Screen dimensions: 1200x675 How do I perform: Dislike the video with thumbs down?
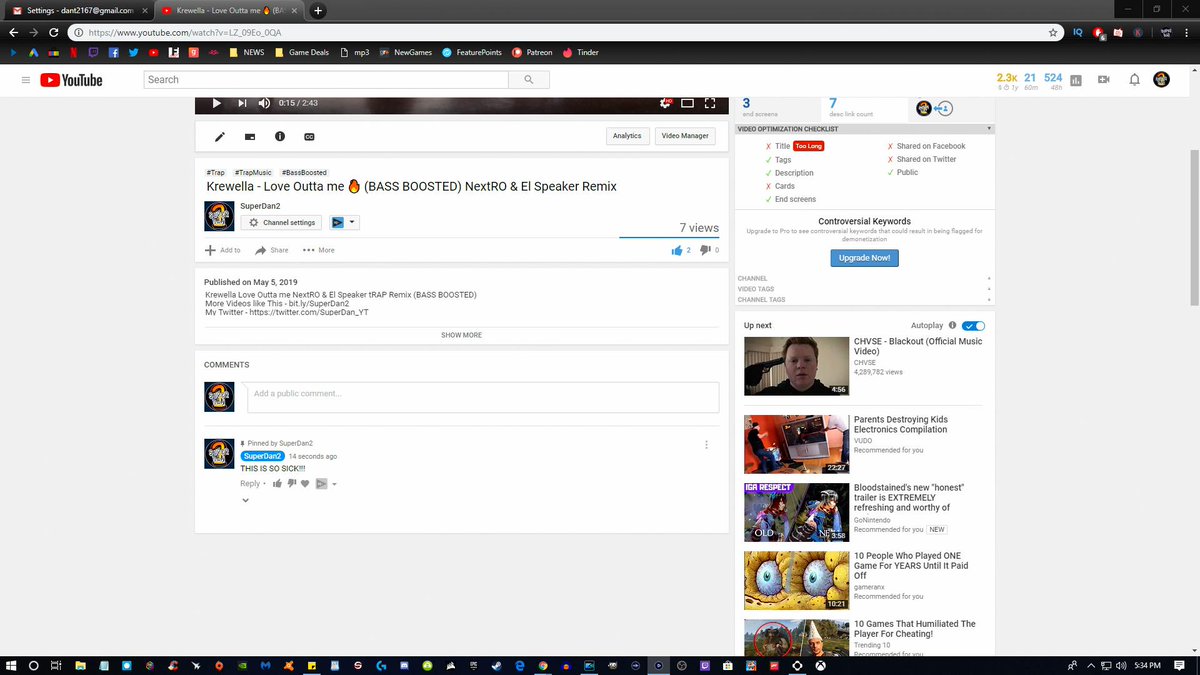(x=704, y=250)
